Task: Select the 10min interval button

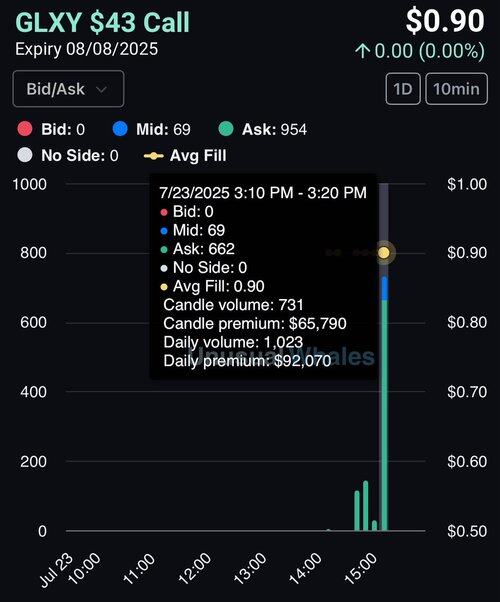Action: [456, 89]
